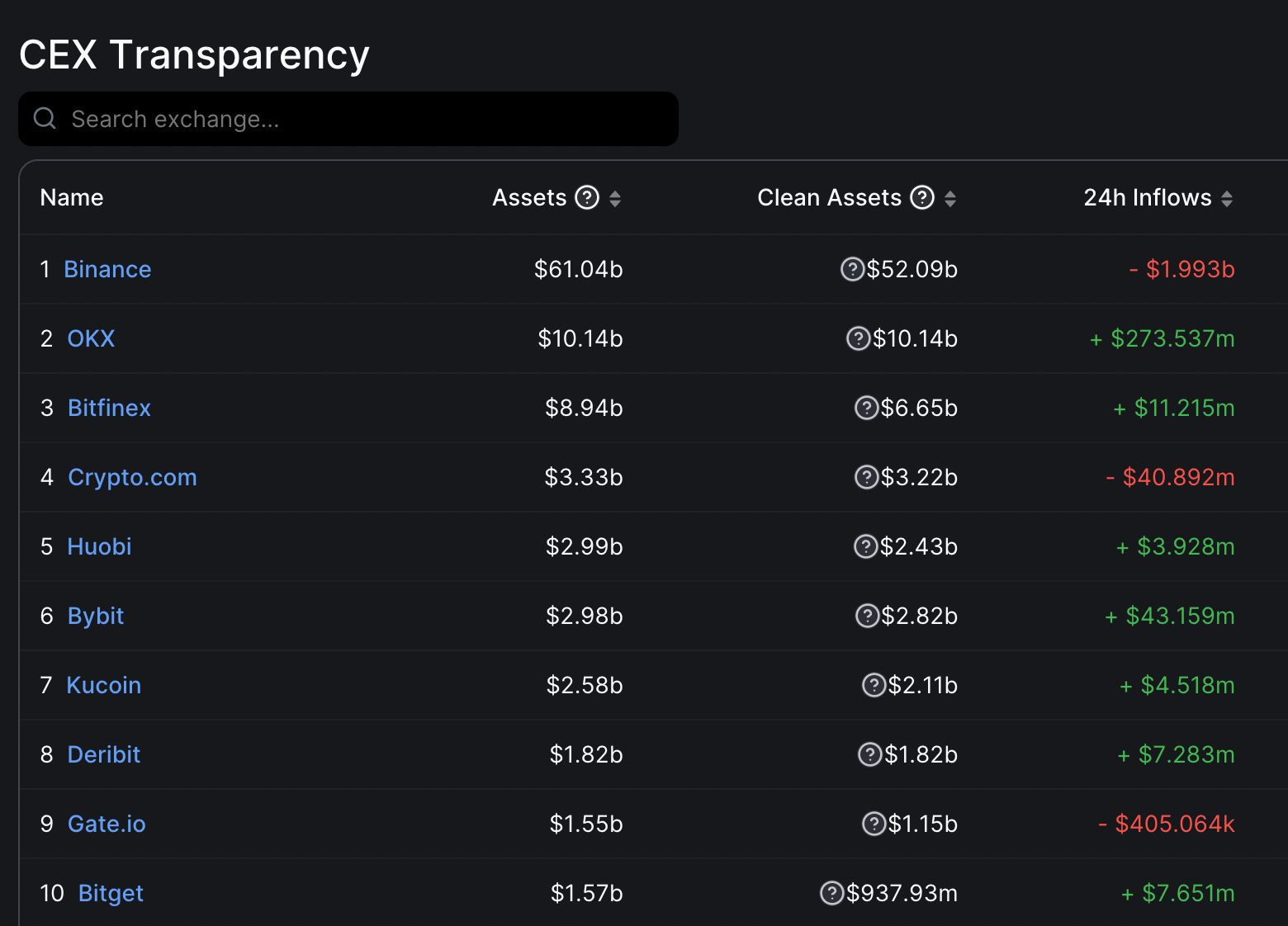Select Bitfinex assets value $8.94b

pyautogui.click(x=584, y=408)
